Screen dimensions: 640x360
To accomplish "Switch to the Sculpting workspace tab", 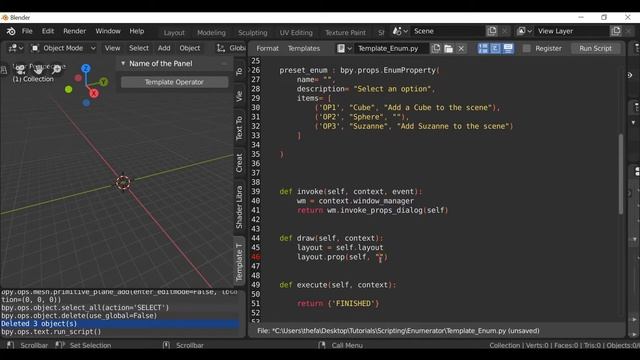I will 253,33.
